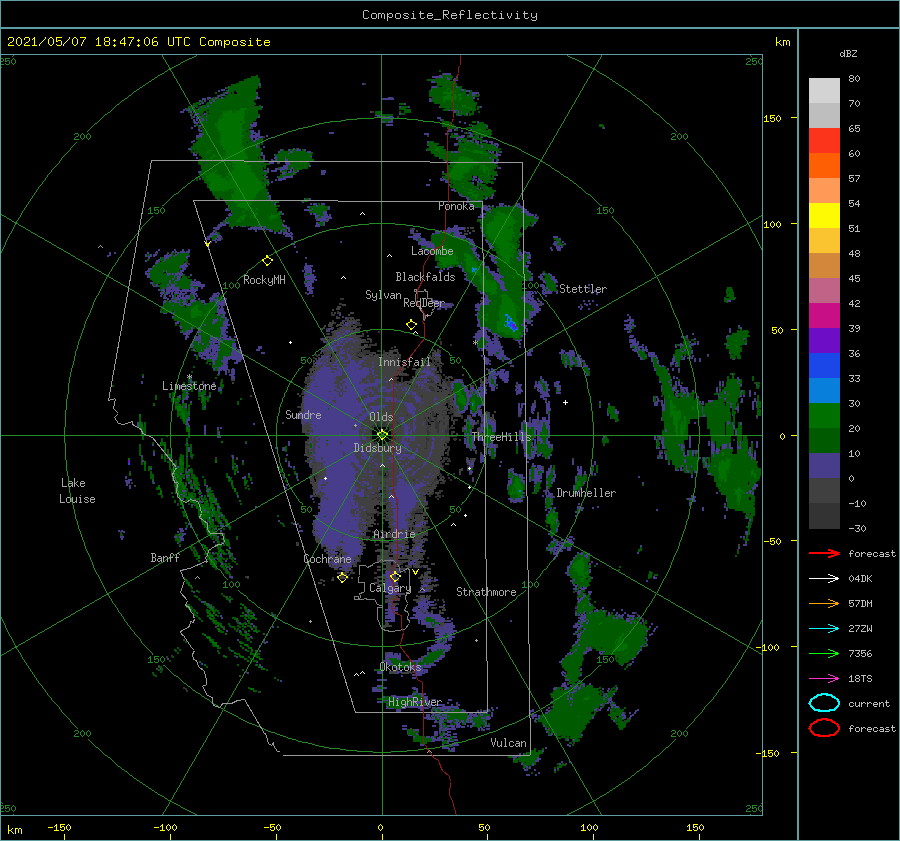
Task: Click the Airdrie city label
Action: tap(394, 534)
